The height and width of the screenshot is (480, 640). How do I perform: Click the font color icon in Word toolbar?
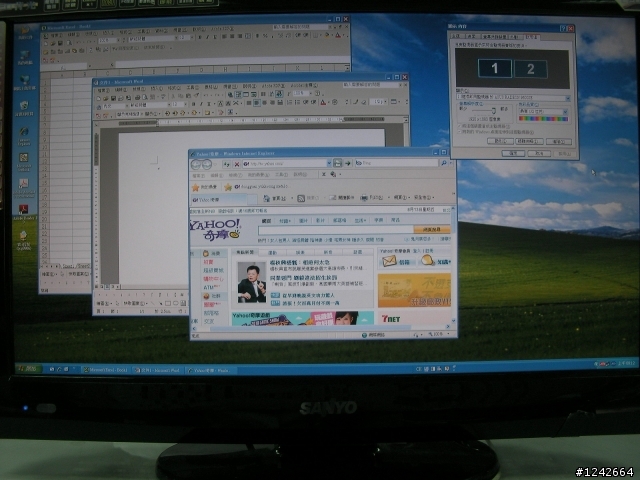click(x=324, y=103)
